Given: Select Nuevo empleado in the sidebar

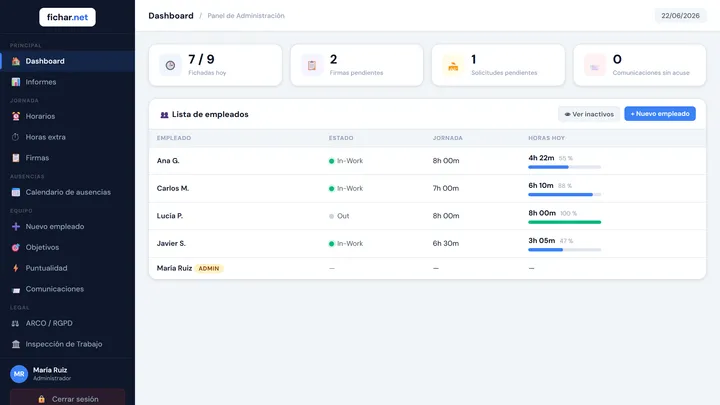Looking at the screenshot, I should (68, 226).
